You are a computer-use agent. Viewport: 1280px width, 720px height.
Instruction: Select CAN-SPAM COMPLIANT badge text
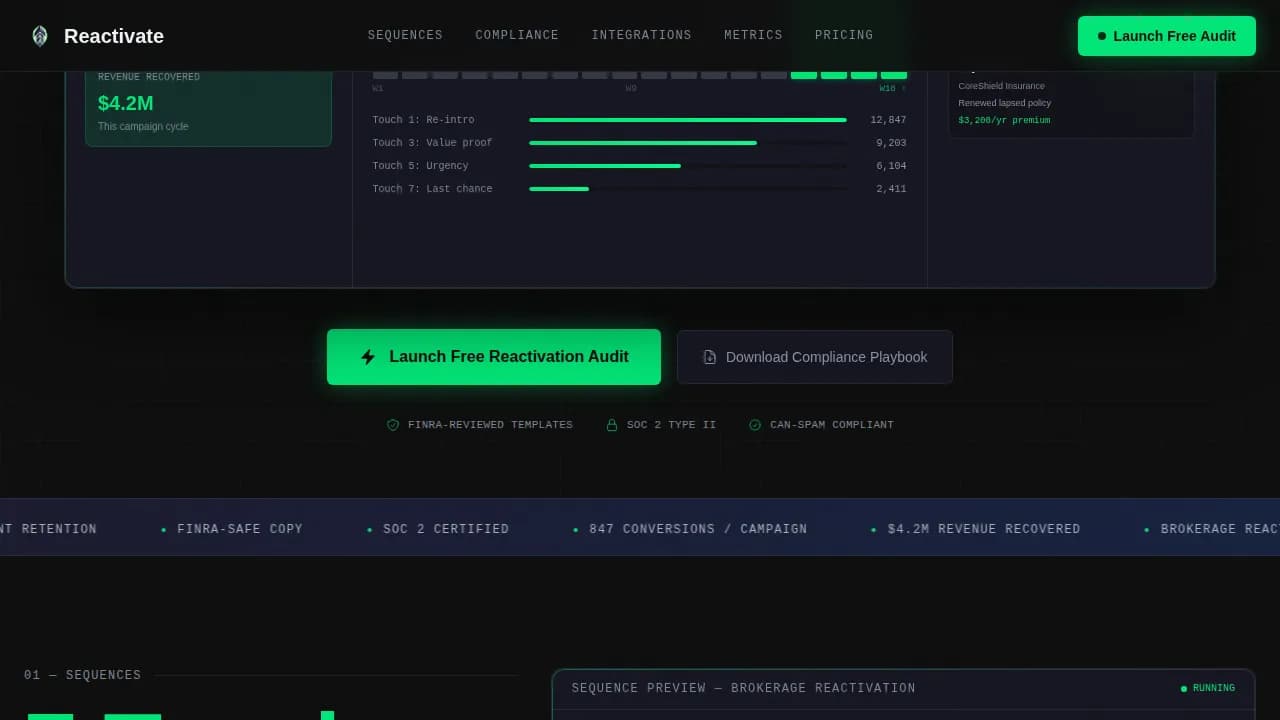pyautogui.click(x=832, y=425)
